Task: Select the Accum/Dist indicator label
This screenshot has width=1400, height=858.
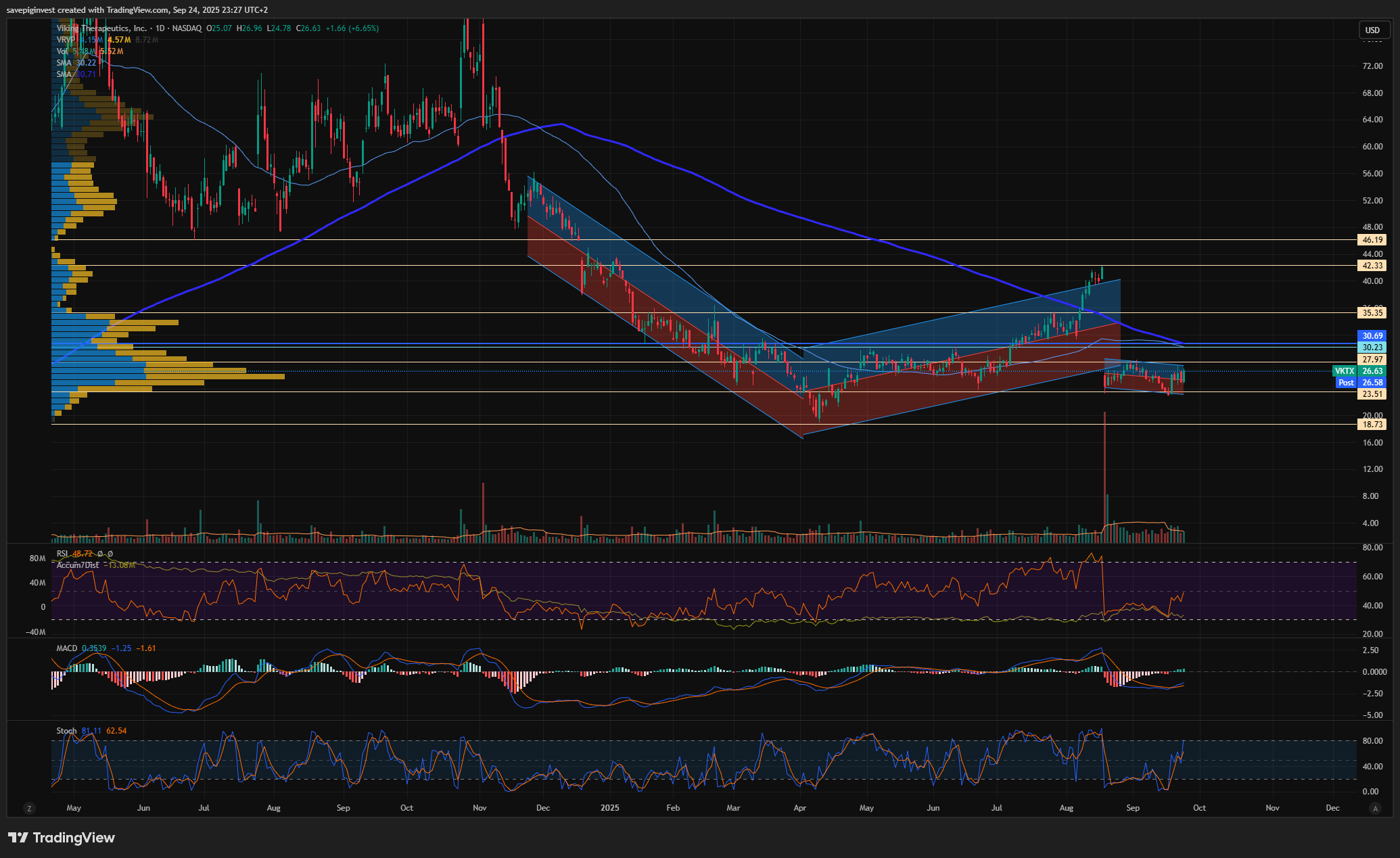Action: coord(78,565)
